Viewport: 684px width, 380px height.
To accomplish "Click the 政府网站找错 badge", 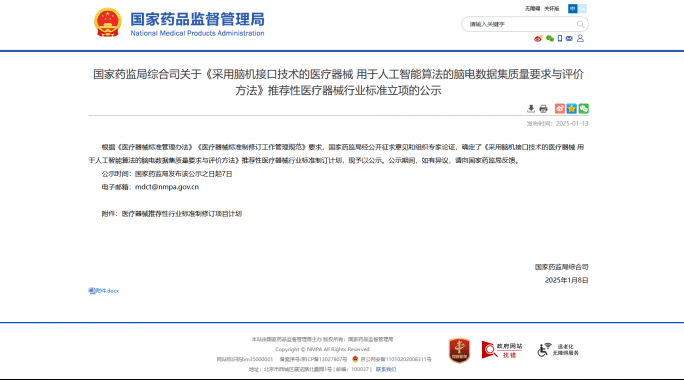I will [x=502, y=350].
